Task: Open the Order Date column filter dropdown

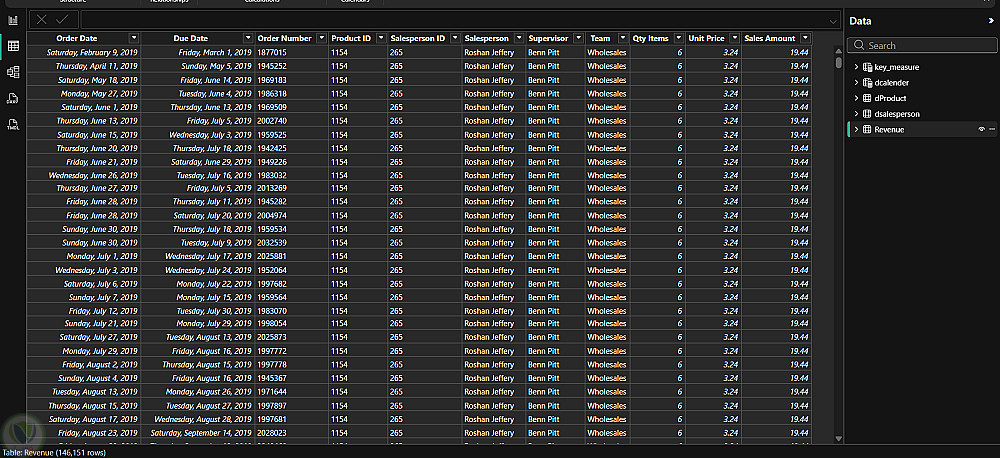Action: coord(133,38)
